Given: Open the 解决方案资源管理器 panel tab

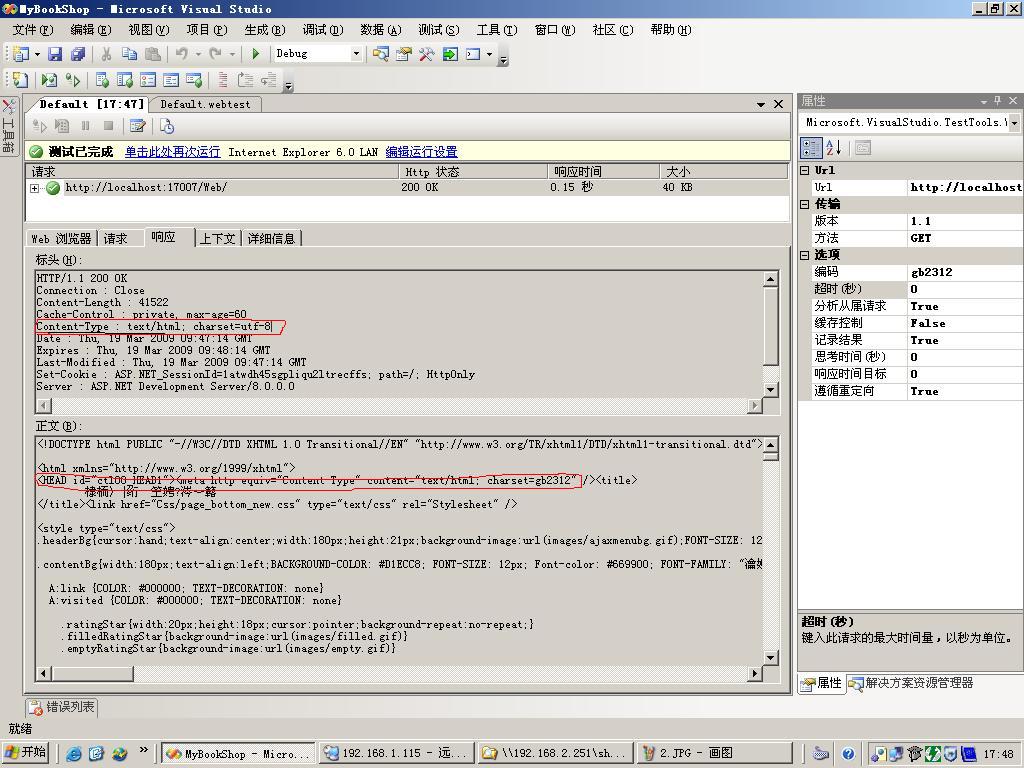Looking at the screenshot, I should click(x=912, y=683).
